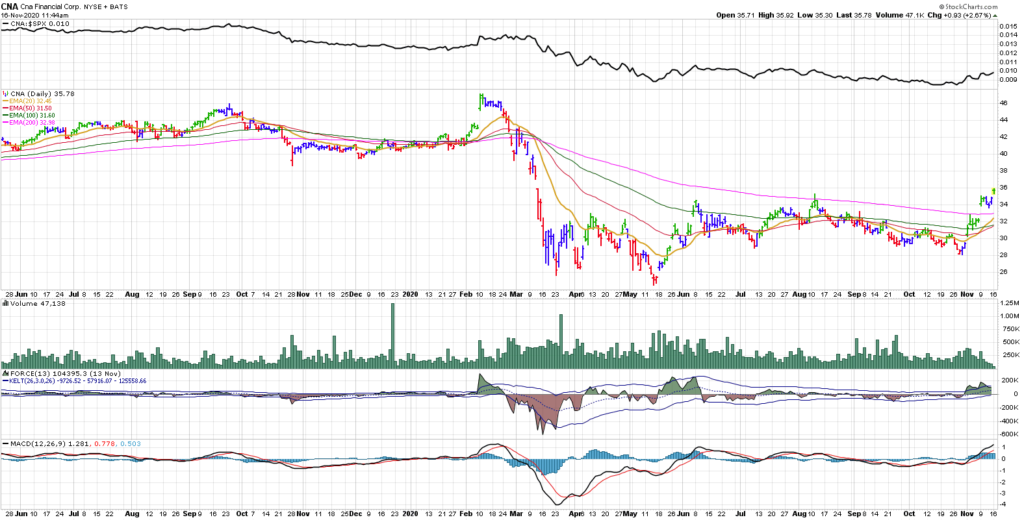The width and height of the screenshot is (1024, 522).
Task: Click the bar-chart icon beside Volume 47,138
Action: 5,304
